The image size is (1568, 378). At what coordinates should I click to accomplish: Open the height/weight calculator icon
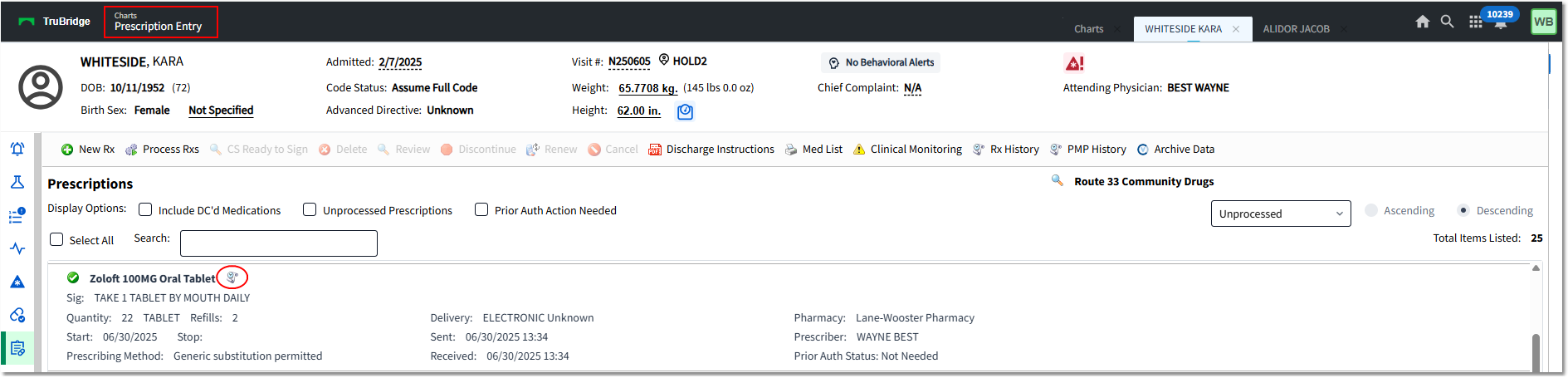click(x=685, y=111)
